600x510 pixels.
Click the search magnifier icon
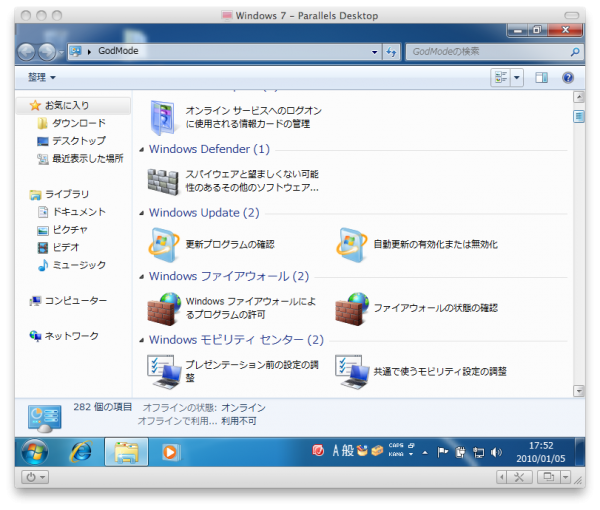point(574,52)
